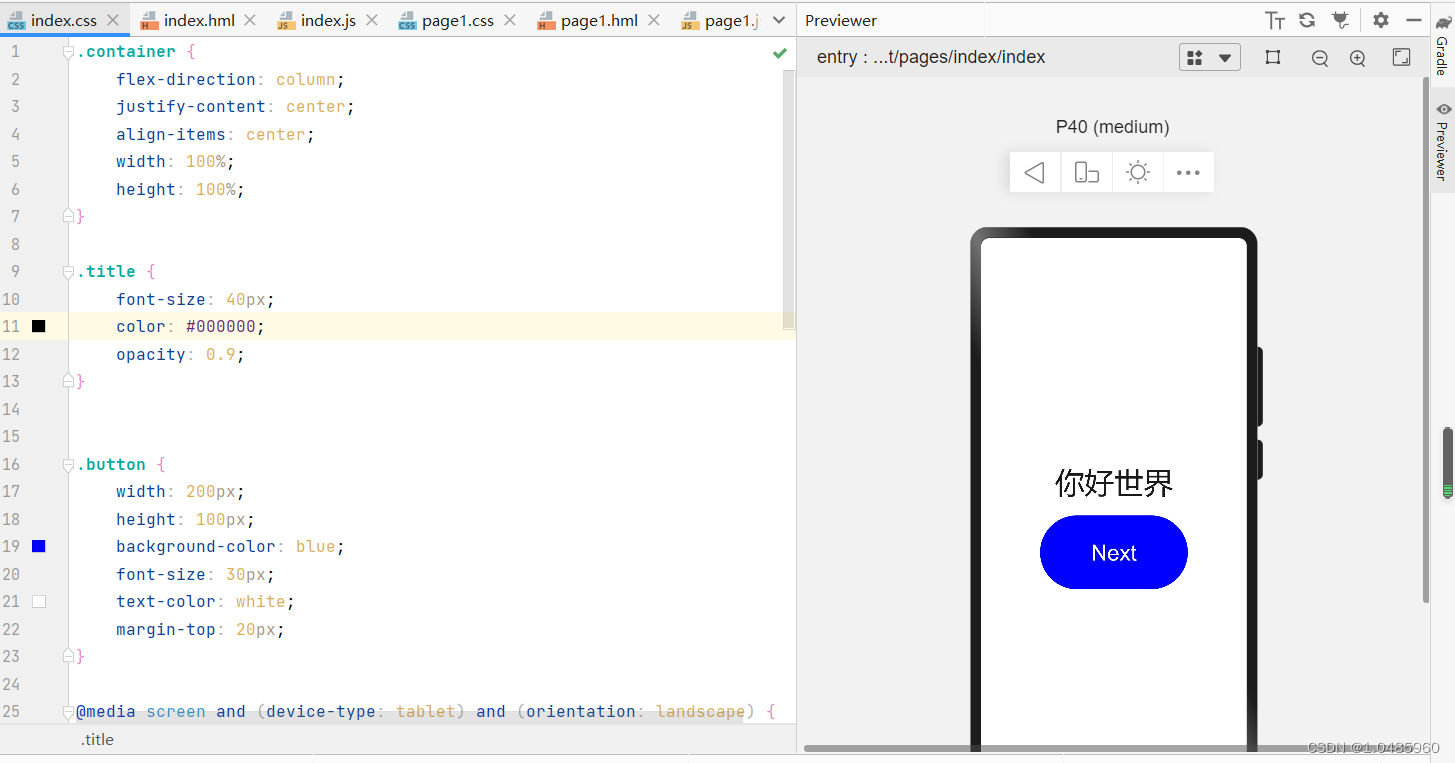Viewport: 1455px width, 763px height.
Task: Click the Previewer vertical scrollbar
Action: click(x=1426, y=340)
